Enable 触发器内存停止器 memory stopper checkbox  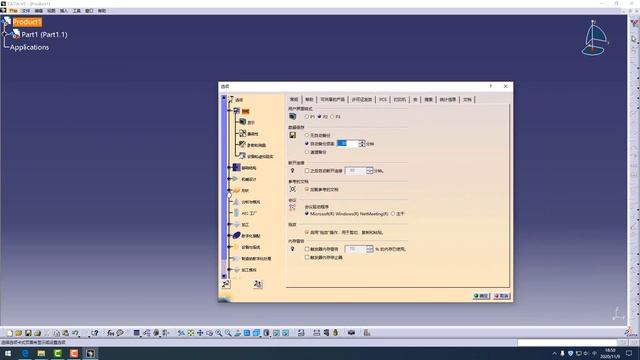(x=307, y=258)
